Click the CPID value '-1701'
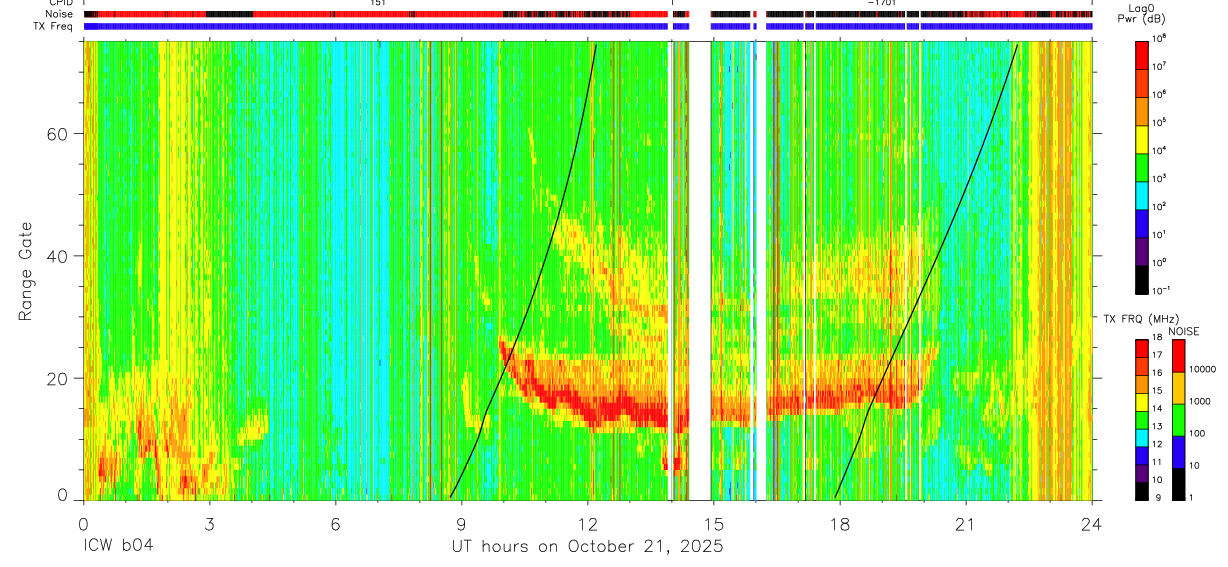1228x567 pixels. click(x=882, y=3)
